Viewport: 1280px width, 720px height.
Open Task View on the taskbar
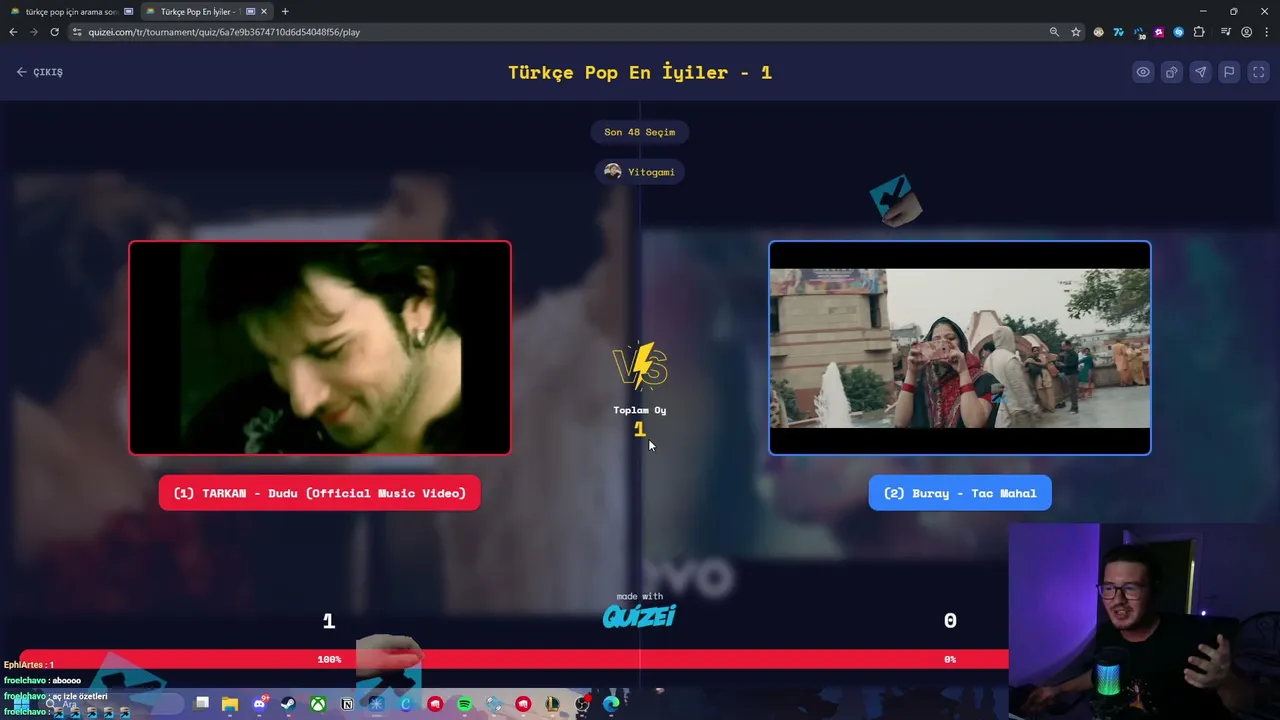click(x=201, y=704)
